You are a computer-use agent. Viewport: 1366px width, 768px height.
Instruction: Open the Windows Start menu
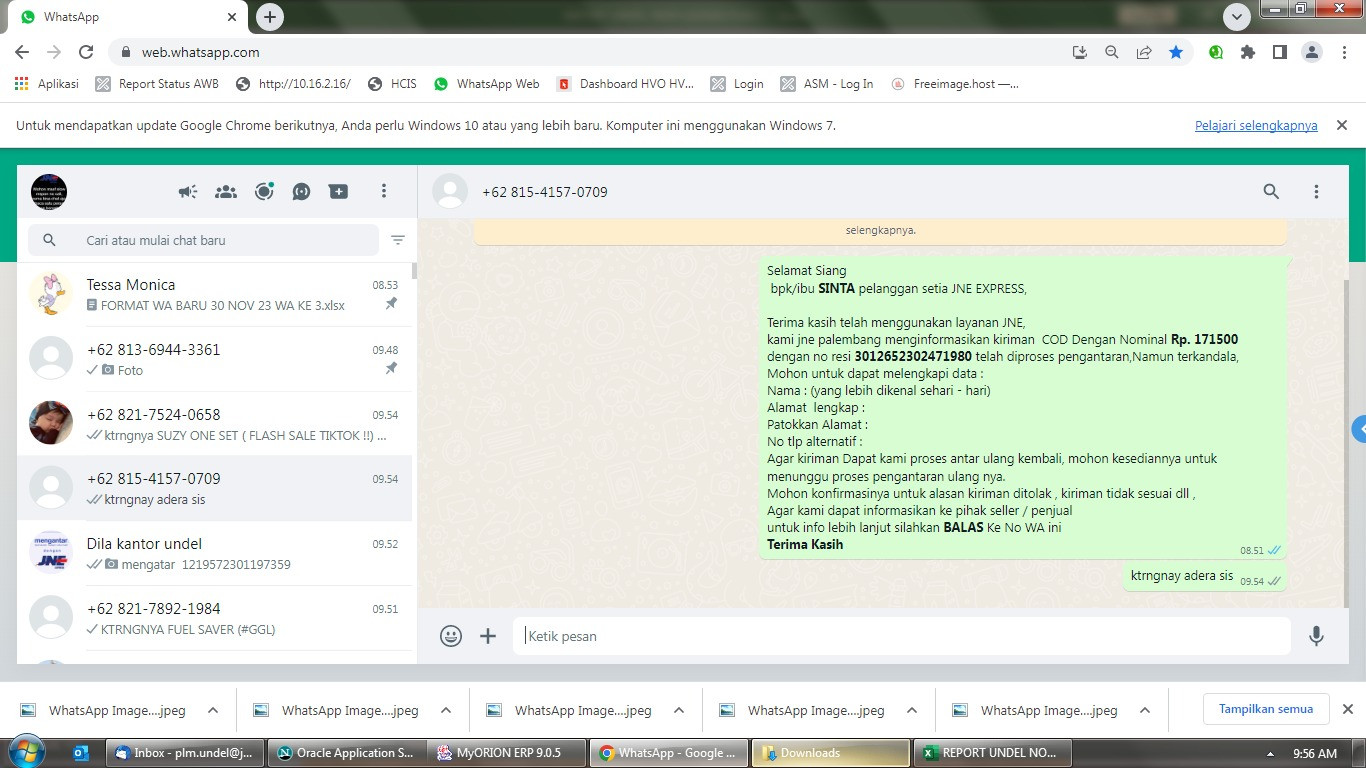[27, 752]
